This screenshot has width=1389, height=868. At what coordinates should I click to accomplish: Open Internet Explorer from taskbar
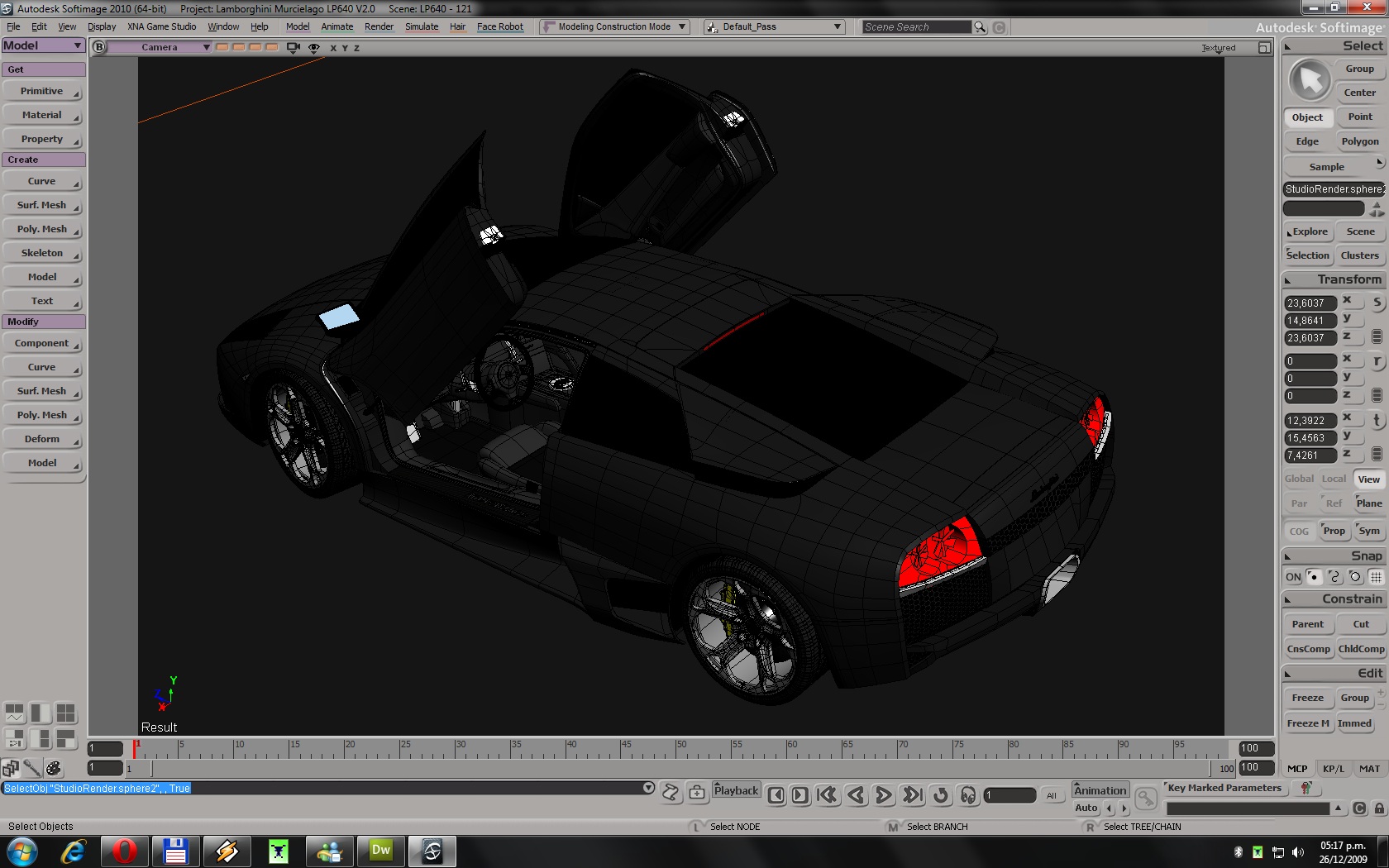pos(74,851)
